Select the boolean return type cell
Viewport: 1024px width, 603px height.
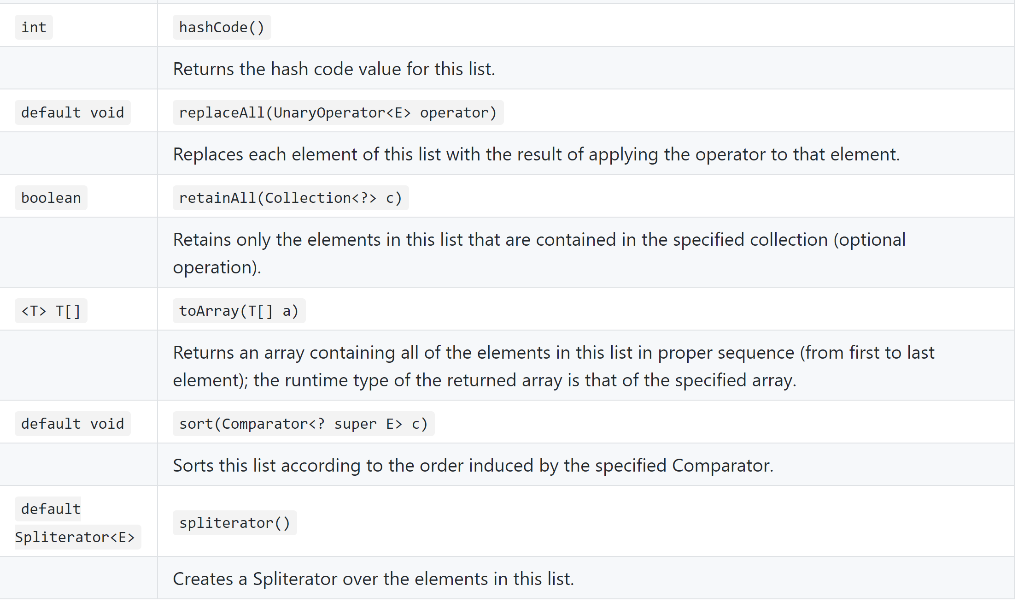coord(50,197)
